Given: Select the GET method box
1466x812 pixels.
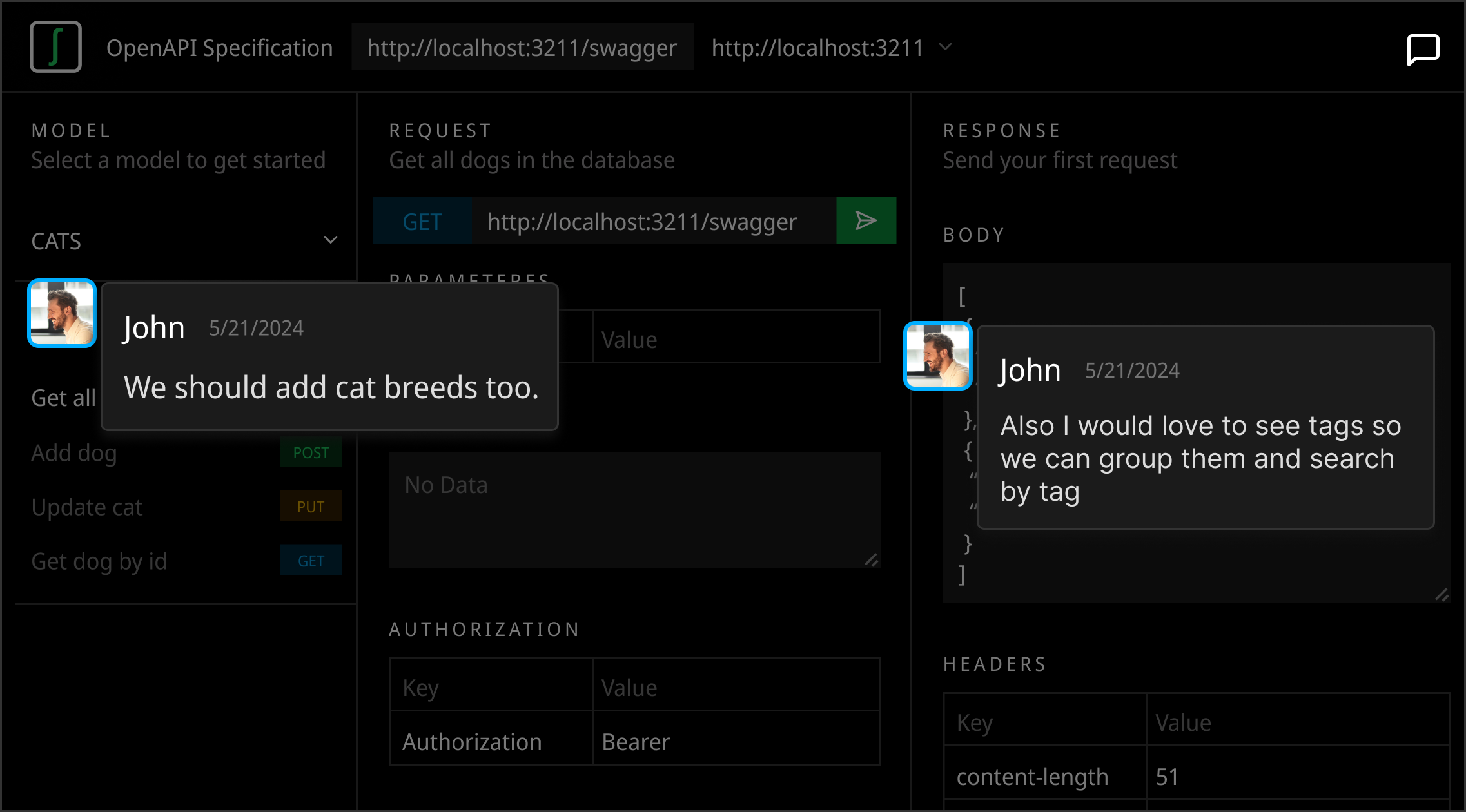Looking at the screenshot, I should coord(422,221).
